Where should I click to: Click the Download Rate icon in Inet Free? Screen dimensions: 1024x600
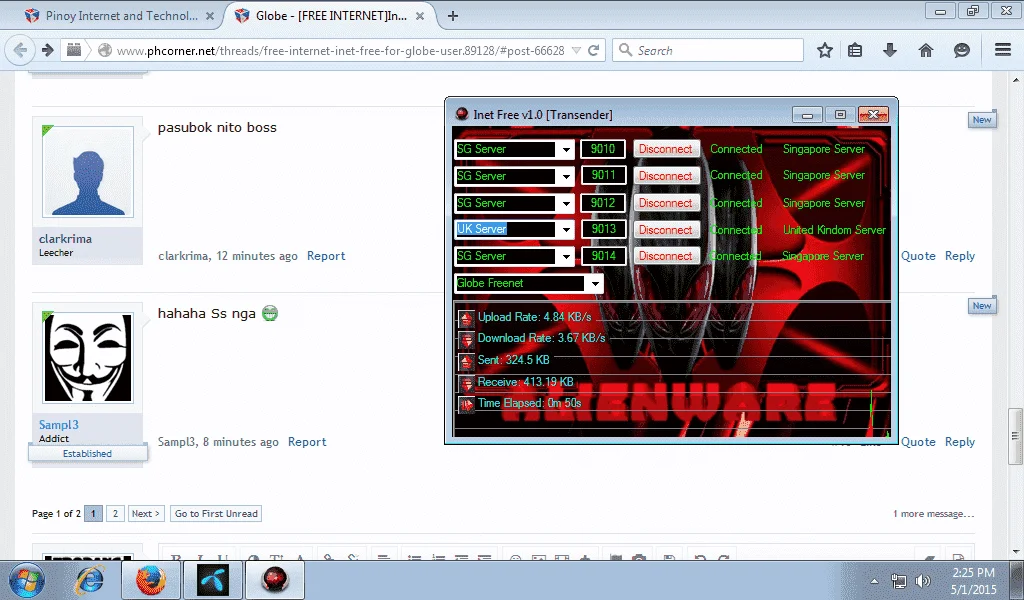tap(466, 340)
